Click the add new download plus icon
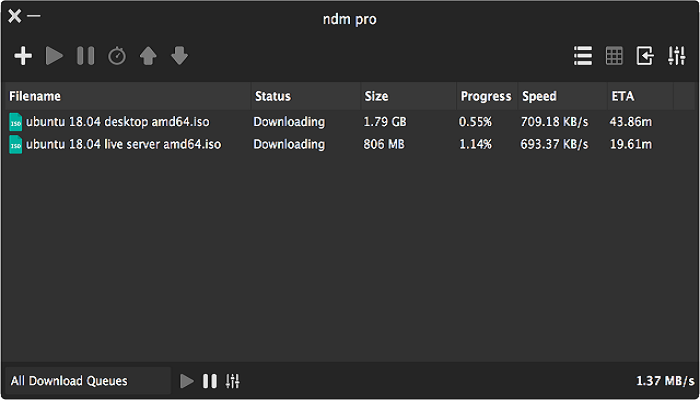 coord(23,56)
